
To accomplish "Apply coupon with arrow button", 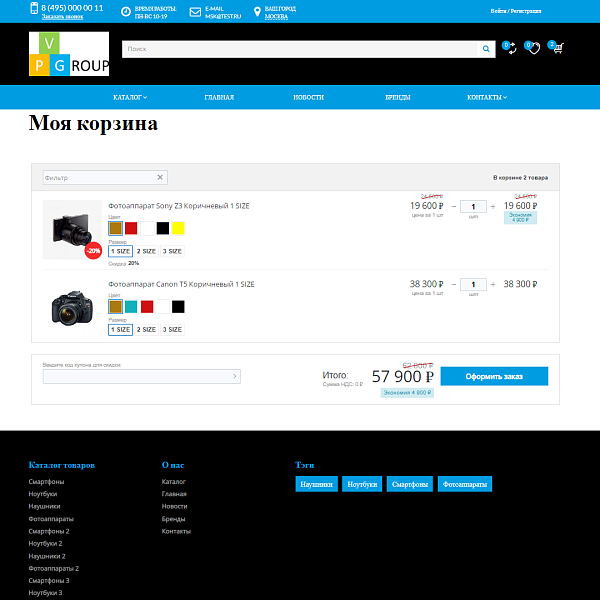I will point(235,377).
